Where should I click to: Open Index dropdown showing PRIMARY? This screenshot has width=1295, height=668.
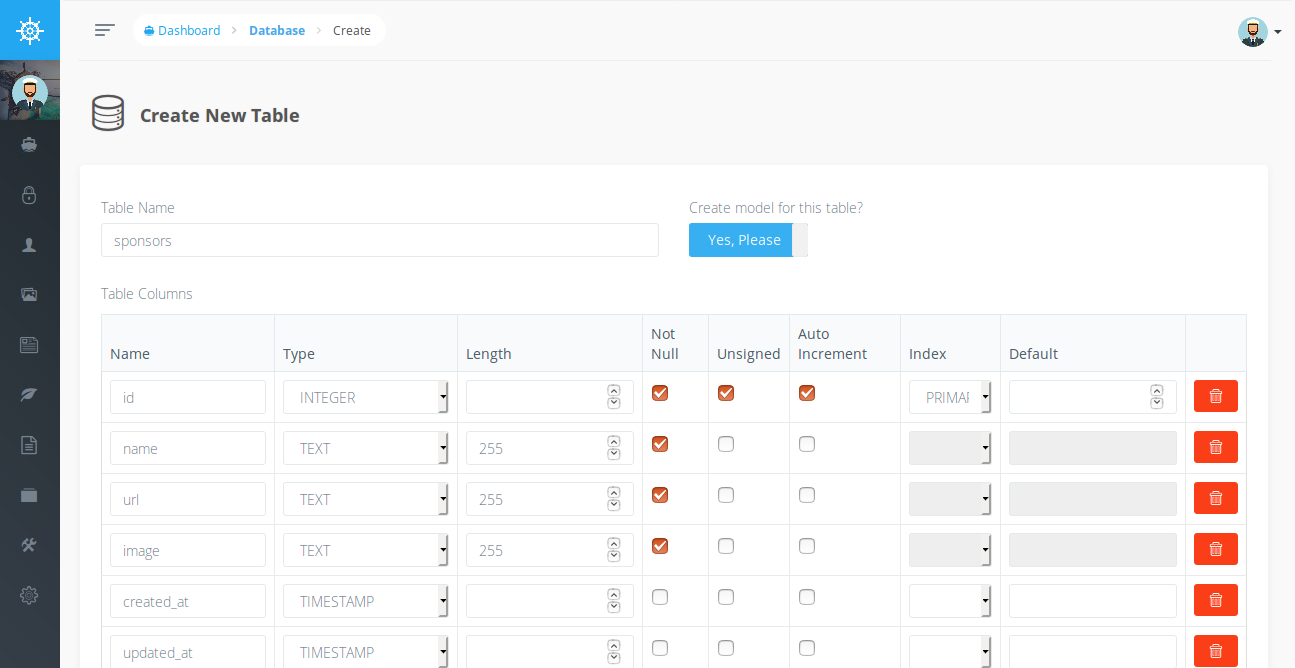950,397
